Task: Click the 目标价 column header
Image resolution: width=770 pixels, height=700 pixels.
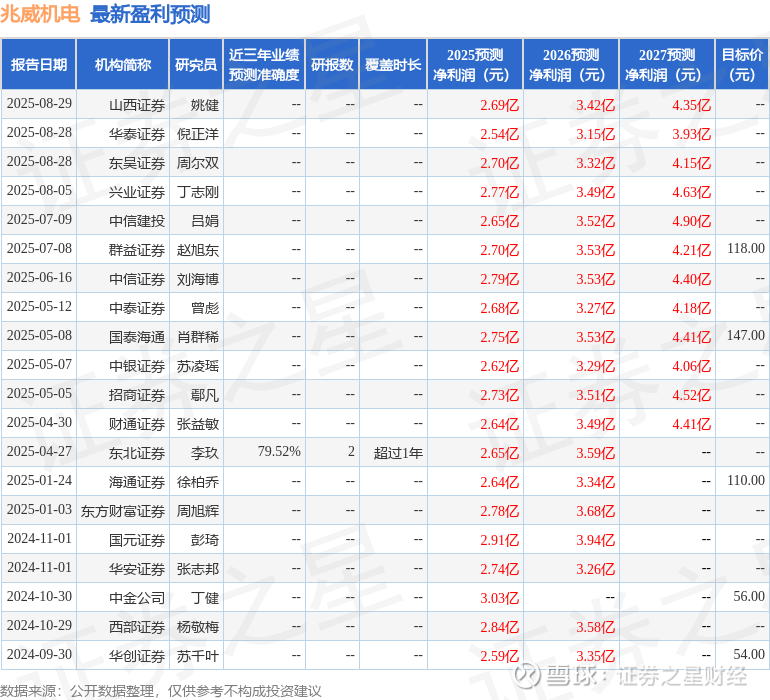Action: point(742,64)
